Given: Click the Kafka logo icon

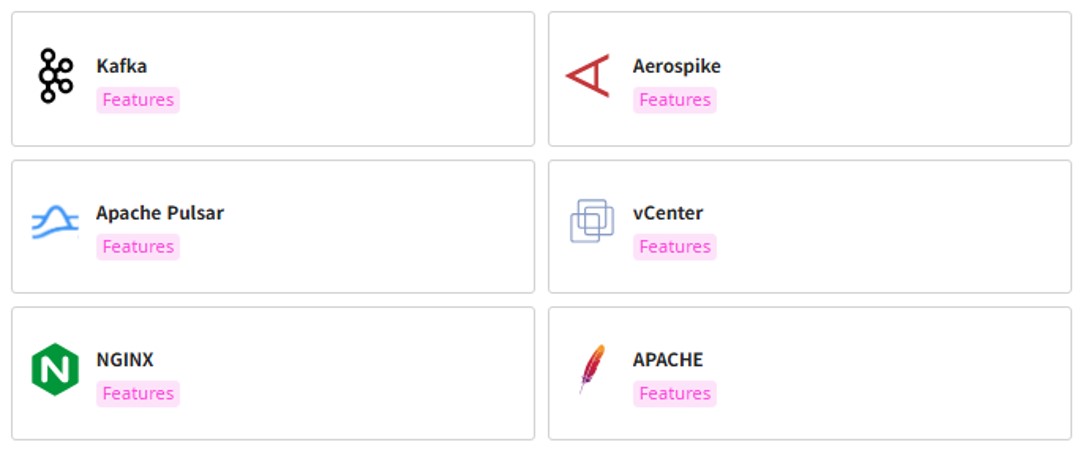Looking at the screenshot, I should [55, 76].
